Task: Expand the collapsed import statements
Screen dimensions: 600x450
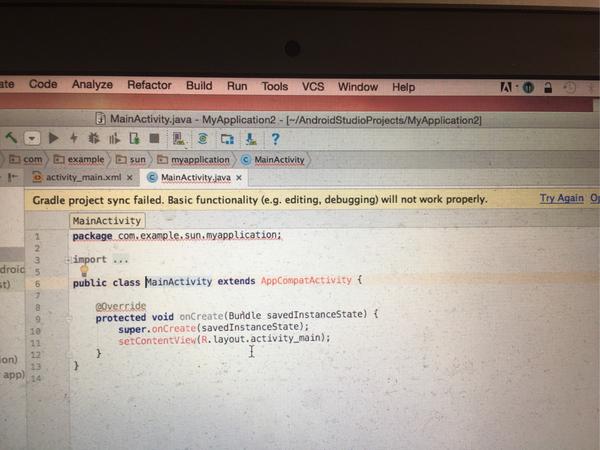Action: tap(67, 260)
